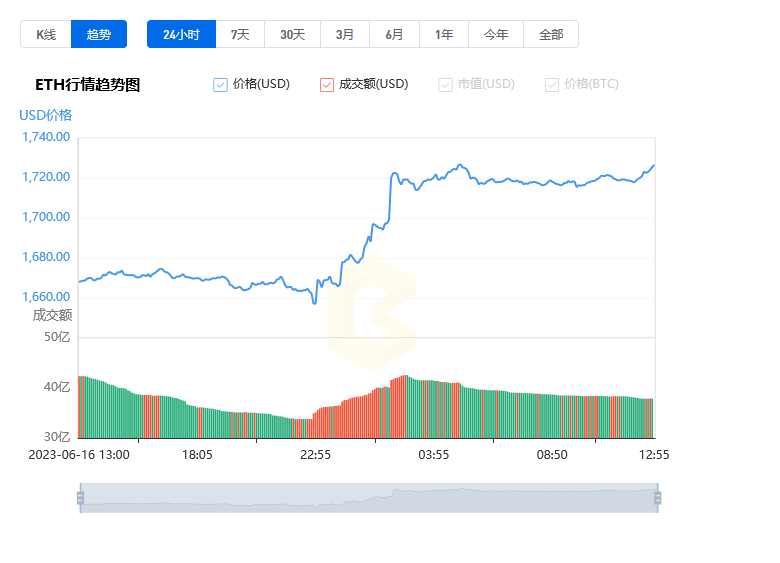Enable the 价格(BTC) series checkbox
The height and width of the screenshot is (563, 780).
click(x=552, y=85)
